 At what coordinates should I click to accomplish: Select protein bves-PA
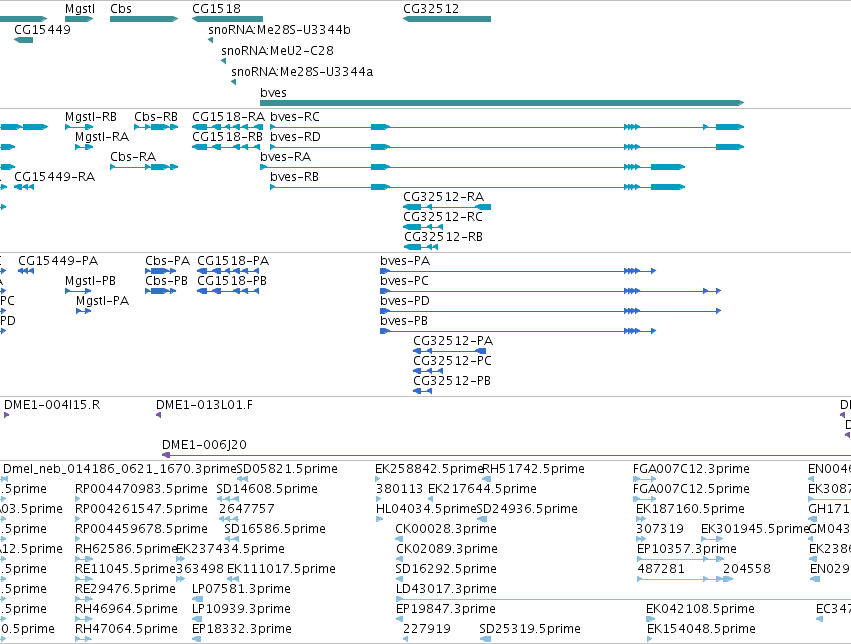tap(518, 271)
